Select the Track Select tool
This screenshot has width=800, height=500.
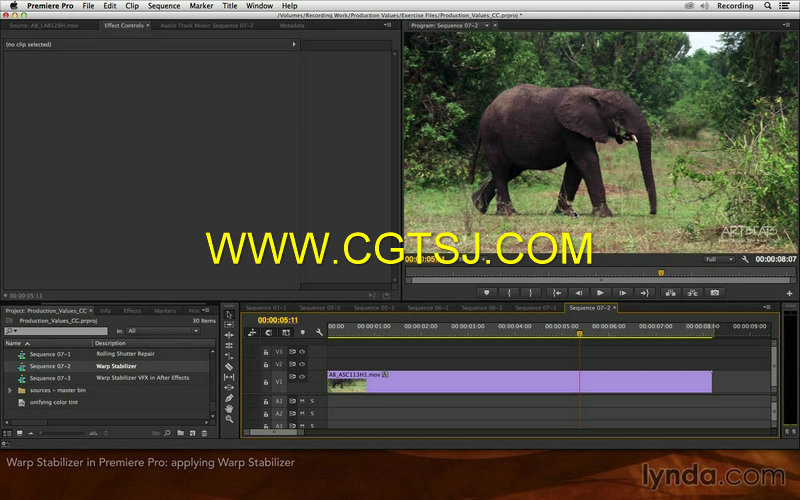[229, 324]
